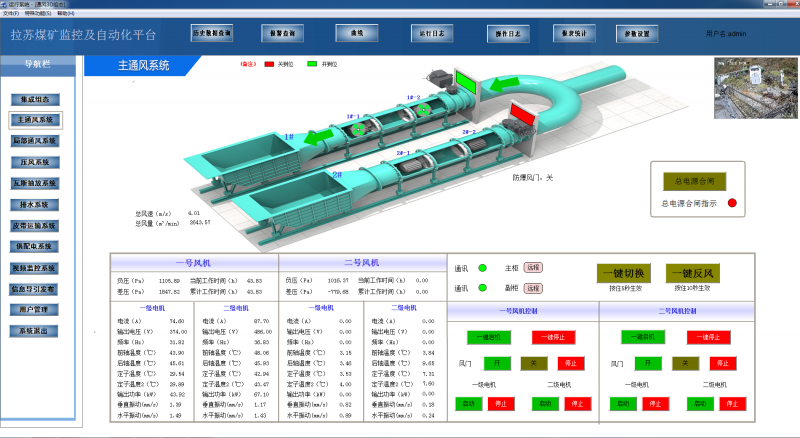Click 风门 关 for fan two
The height and width of the screenshot is (438, 800).
685,363
